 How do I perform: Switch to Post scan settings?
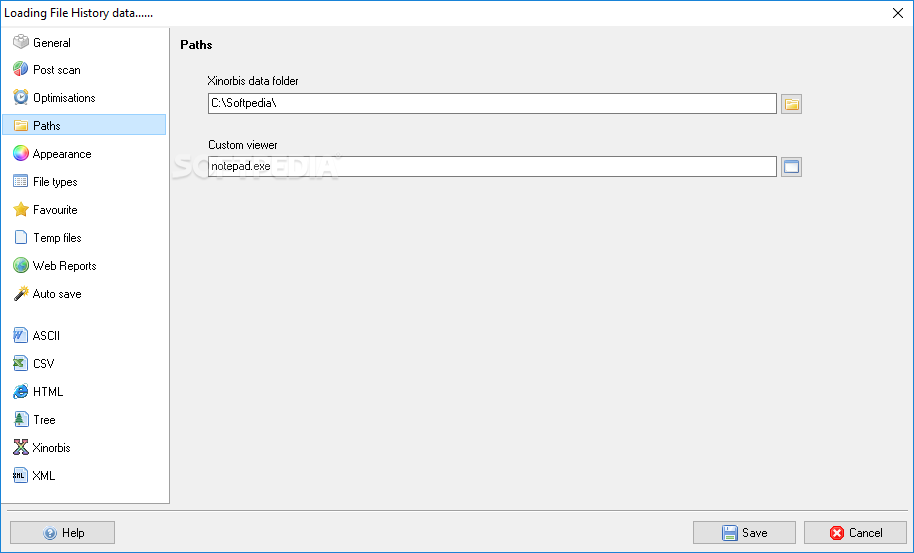point(85,69)
